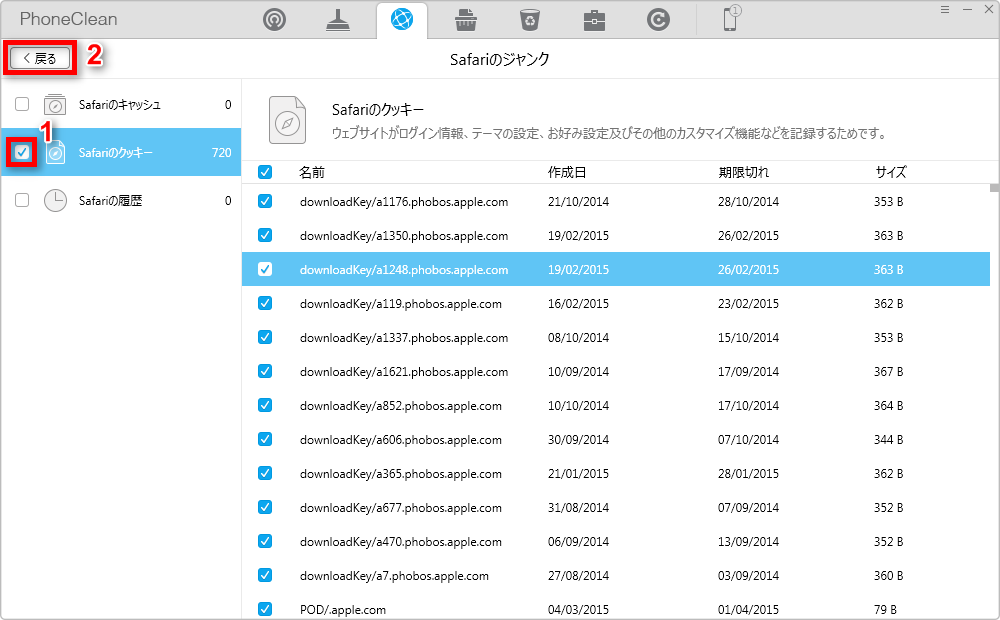This screenshot has width=1000, height=620.
Task: Sort by the 名前 column header
Action: pyautogui.click(x=312, y=172)
